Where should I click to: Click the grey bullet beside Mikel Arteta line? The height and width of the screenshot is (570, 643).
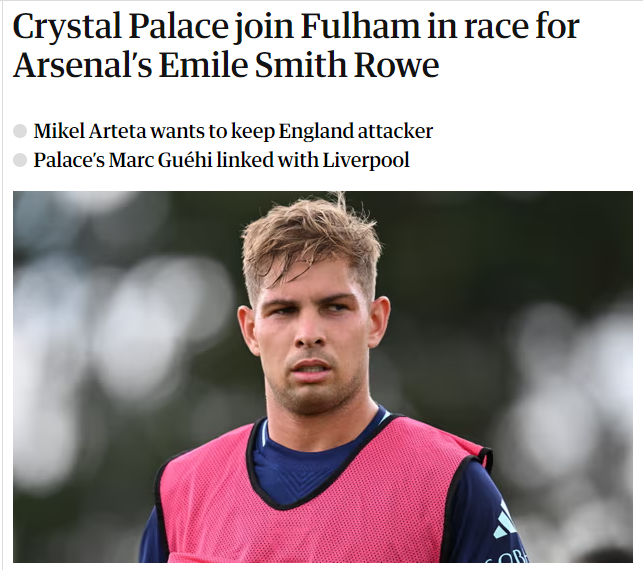tap(20, 131)
